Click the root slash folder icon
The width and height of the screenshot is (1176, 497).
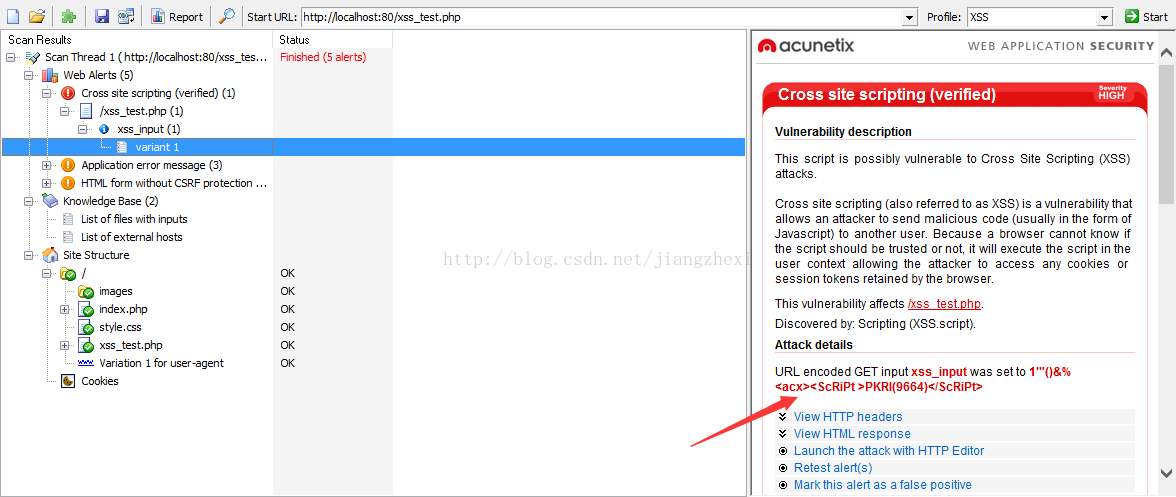(x=68, y=274)
